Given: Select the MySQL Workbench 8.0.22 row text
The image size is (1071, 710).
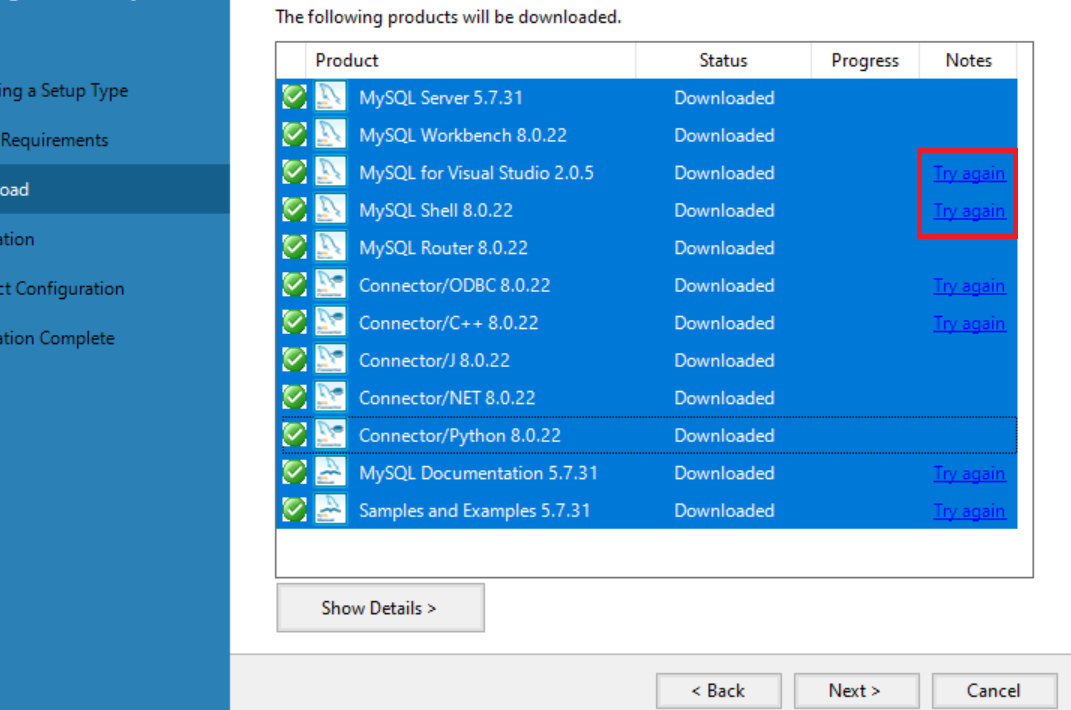Looking at the screenshot, I should (x=463, y=135).
